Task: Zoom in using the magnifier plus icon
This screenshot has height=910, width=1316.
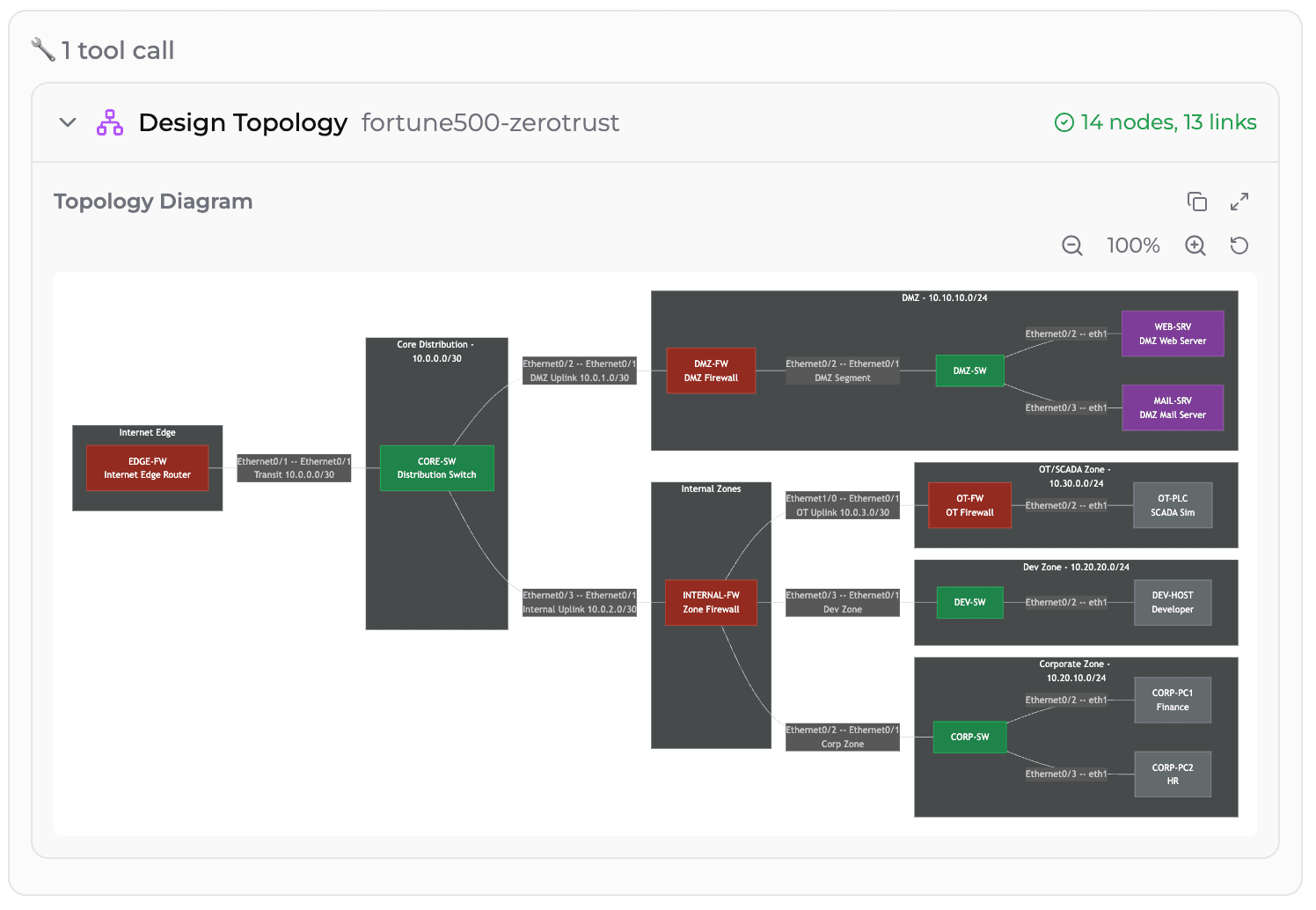Action: 1195,246
